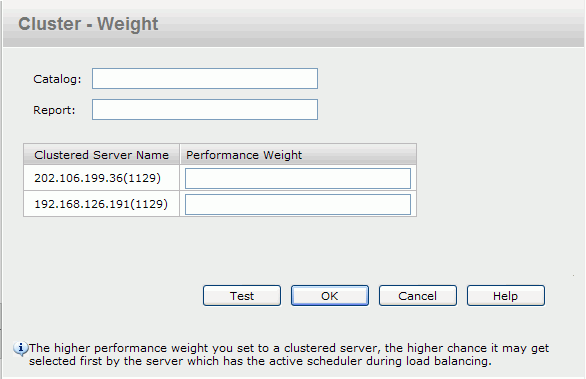The height and width of the screenshot is (379, 586).
Task: Focus the Catalog text field
Action: coord(205,78)
